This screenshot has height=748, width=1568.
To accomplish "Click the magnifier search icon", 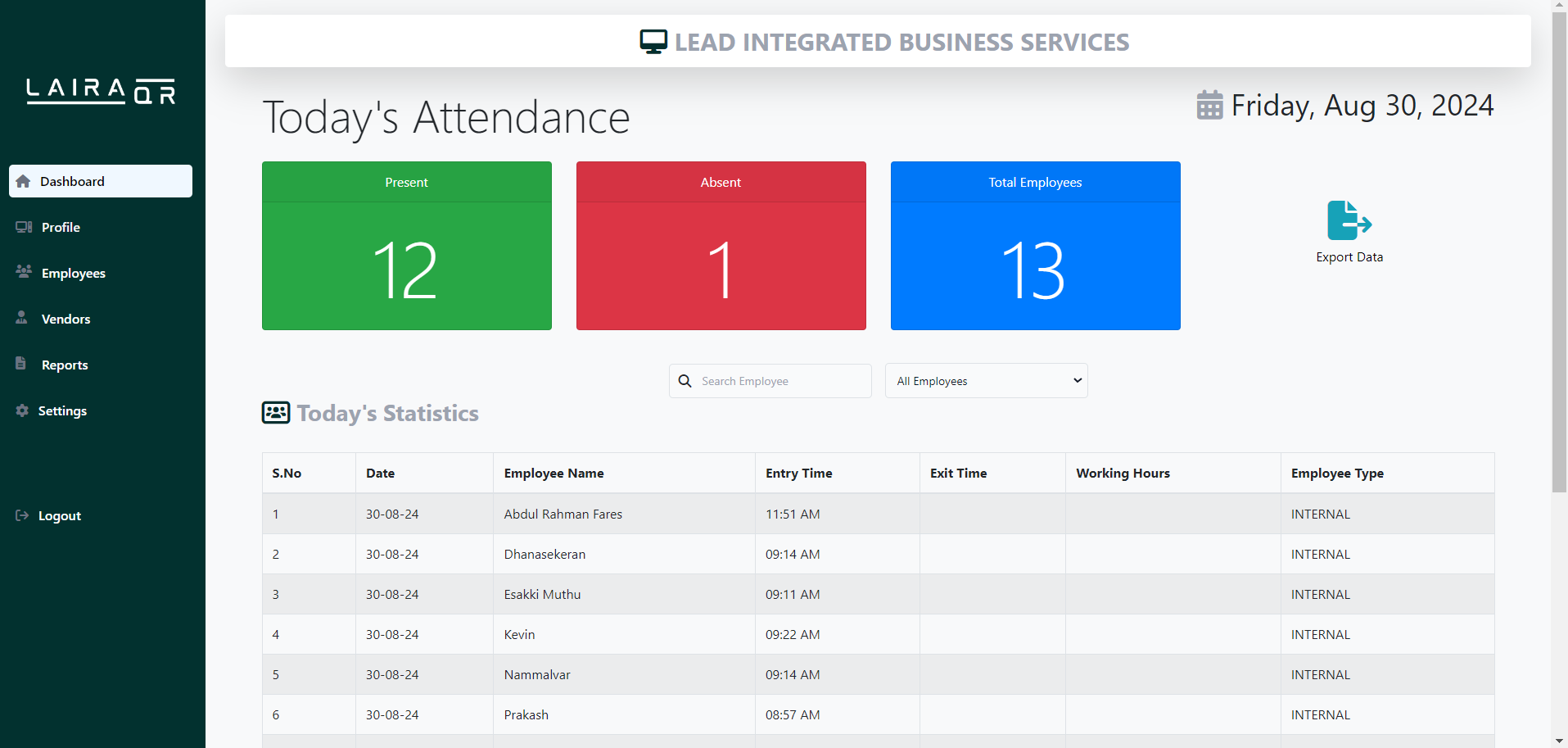I will pyautogui.click(x=685, y=381).
